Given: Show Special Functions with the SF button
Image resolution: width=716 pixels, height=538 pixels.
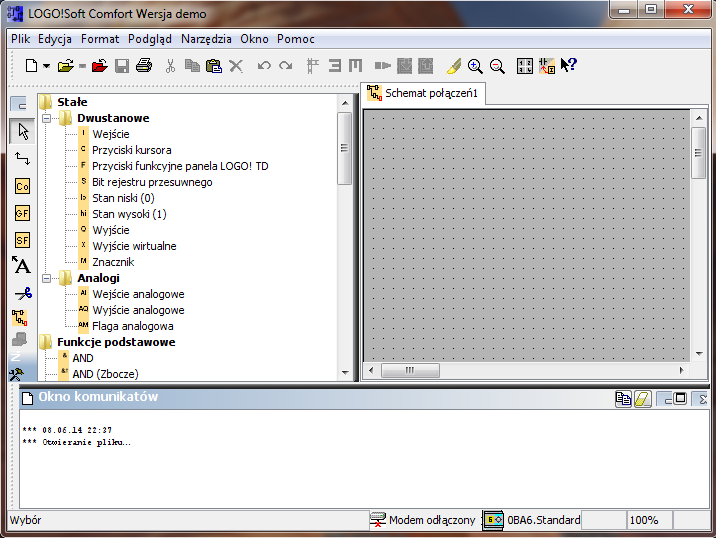Looking at the screenshot, I should click(x=22, y=240).
